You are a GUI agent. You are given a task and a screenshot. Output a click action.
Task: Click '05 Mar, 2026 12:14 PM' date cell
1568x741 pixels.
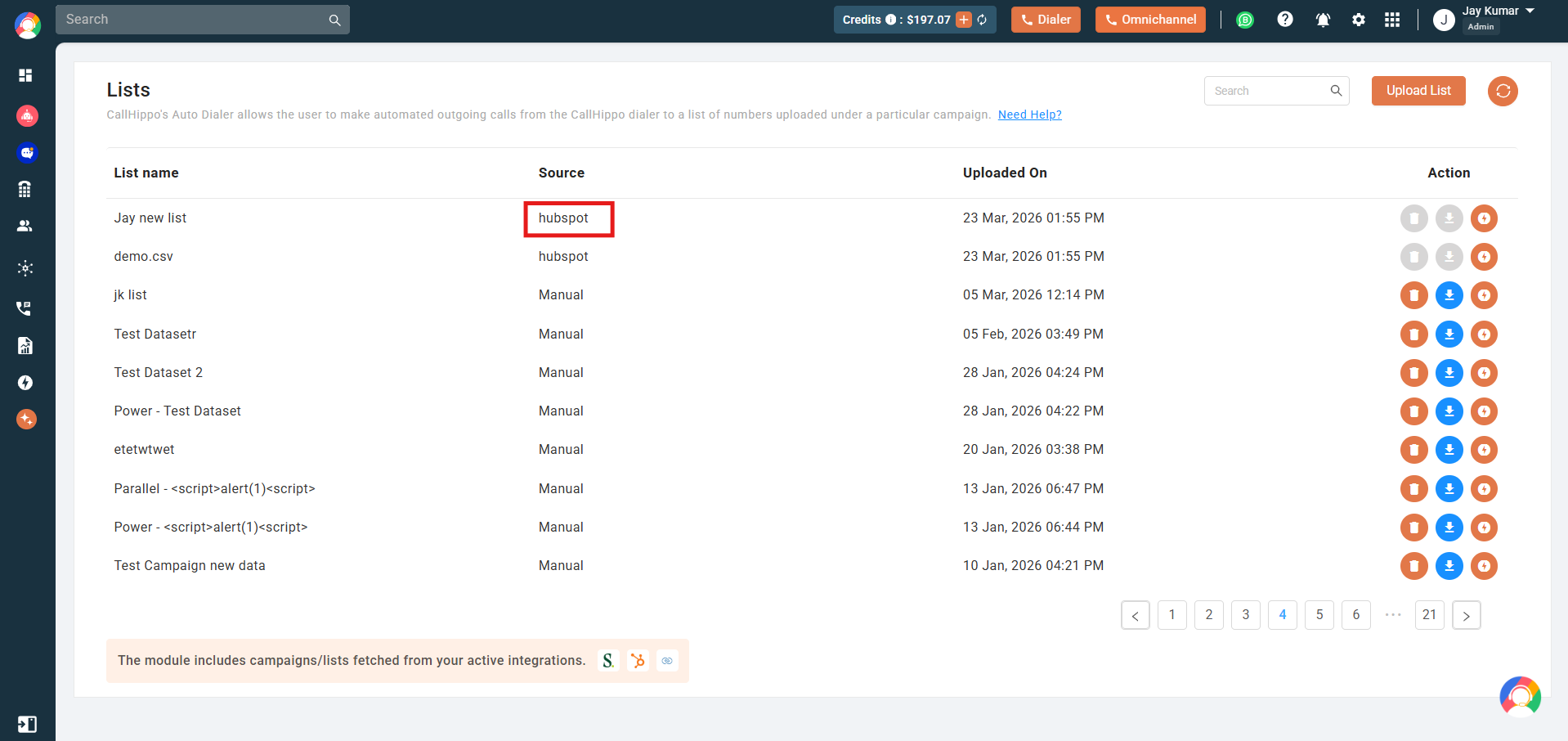(1033, 294)
